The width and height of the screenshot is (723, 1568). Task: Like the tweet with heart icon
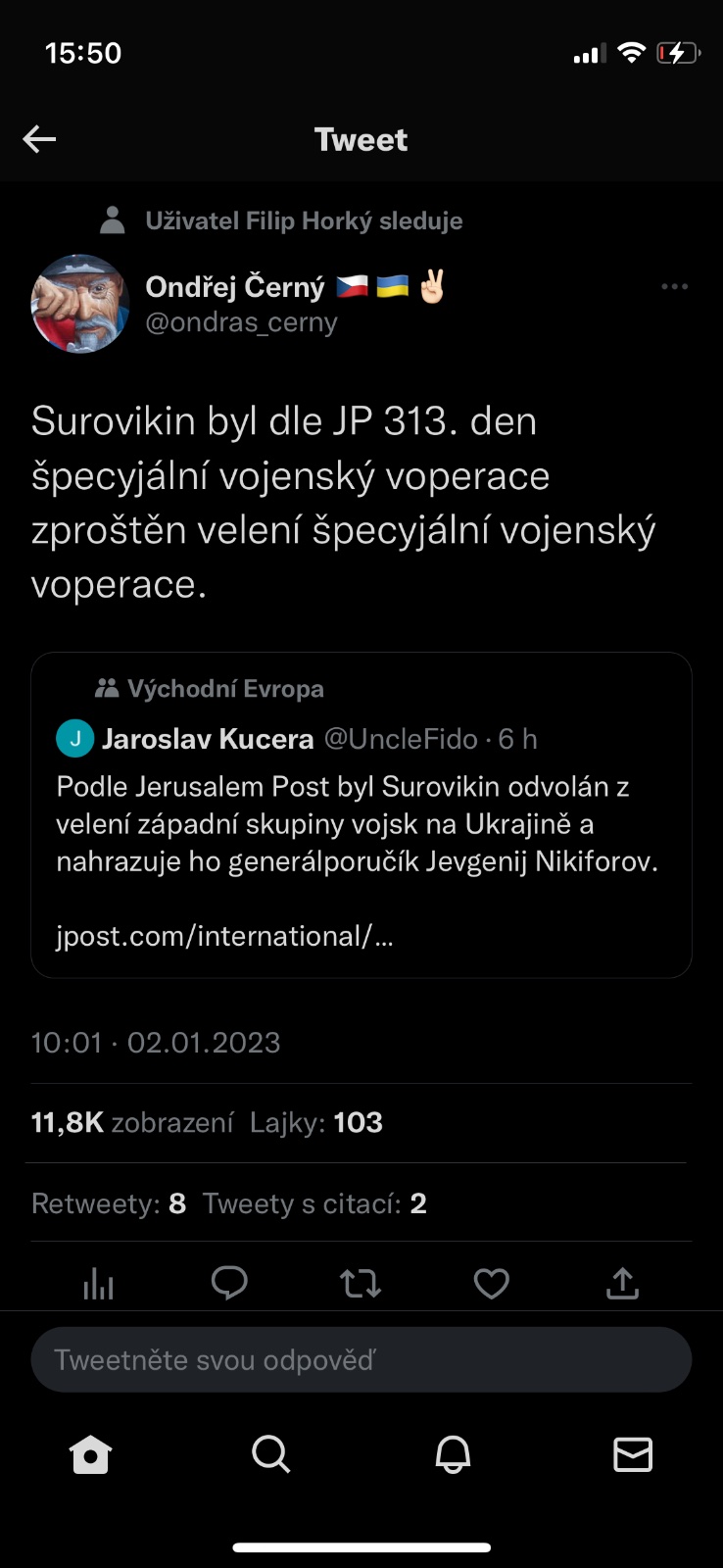[x=491, y=1283]
